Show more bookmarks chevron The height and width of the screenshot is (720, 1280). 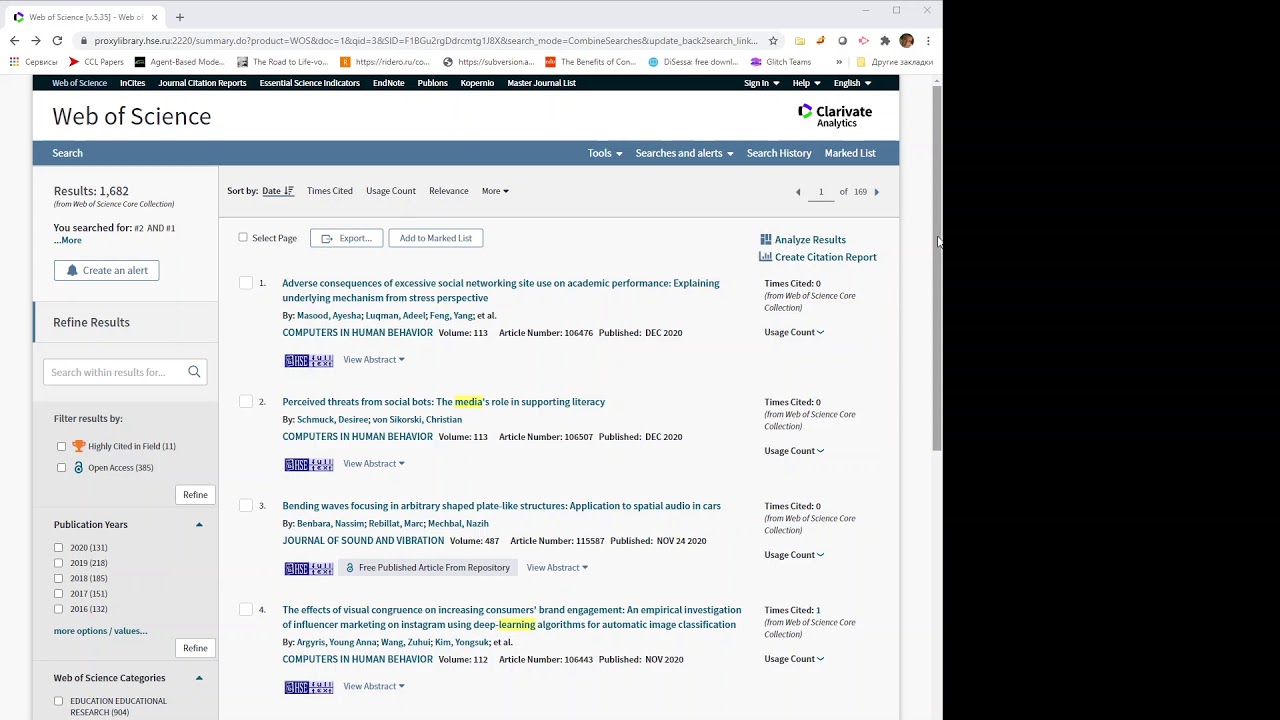point(839,62)
